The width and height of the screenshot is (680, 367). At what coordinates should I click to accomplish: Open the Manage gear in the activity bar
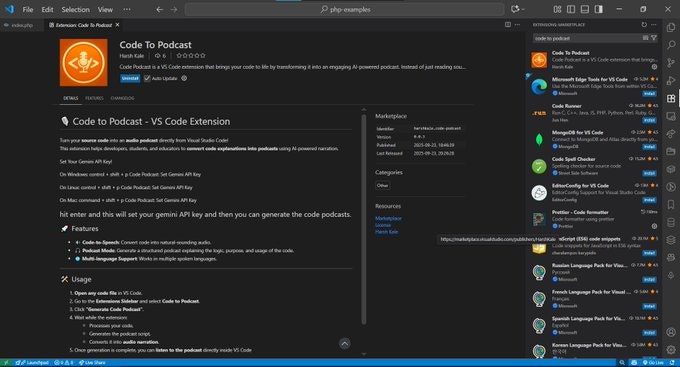click(x=671, y=350)
